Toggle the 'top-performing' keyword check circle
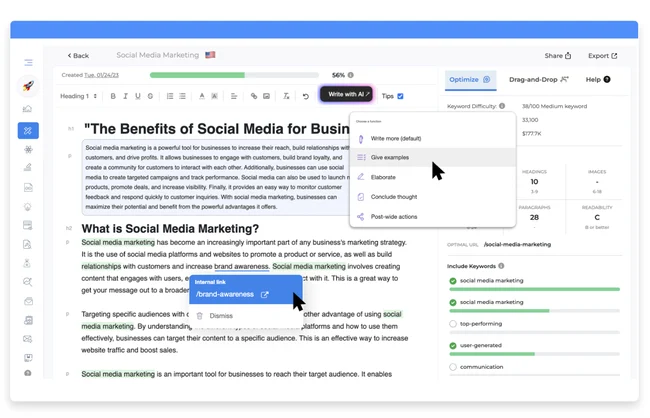This screenshot has width=650, height=418. click(453, 324)
